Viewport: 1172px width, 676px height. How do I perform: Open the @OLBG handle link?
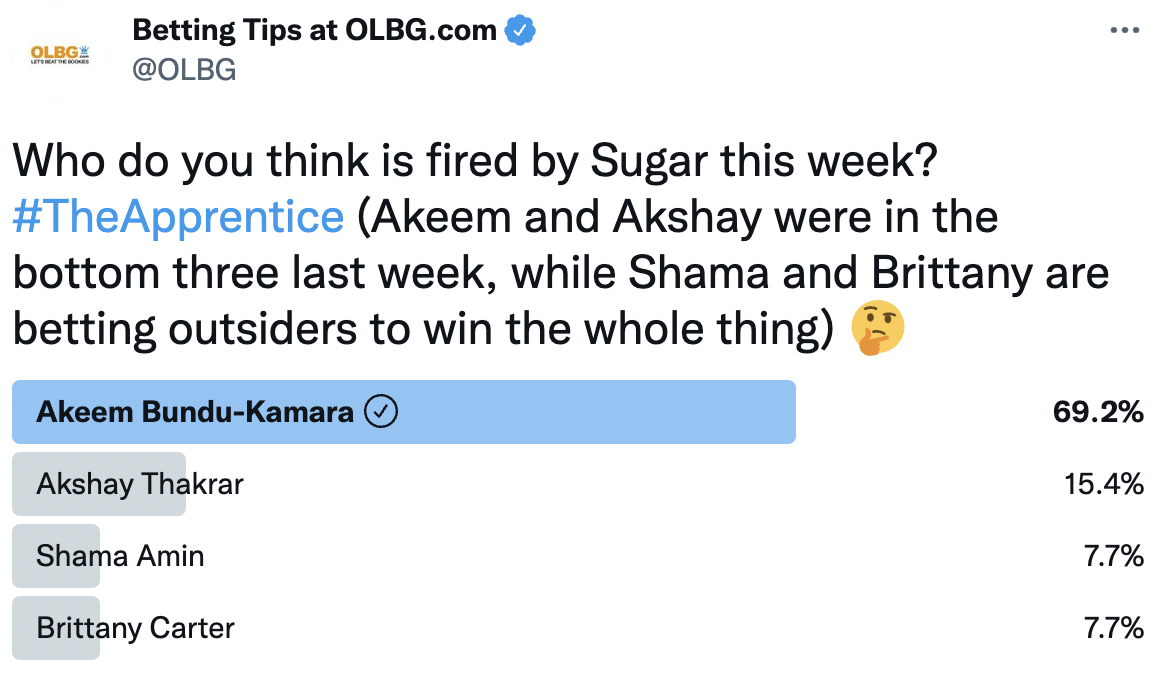[184, 70]
